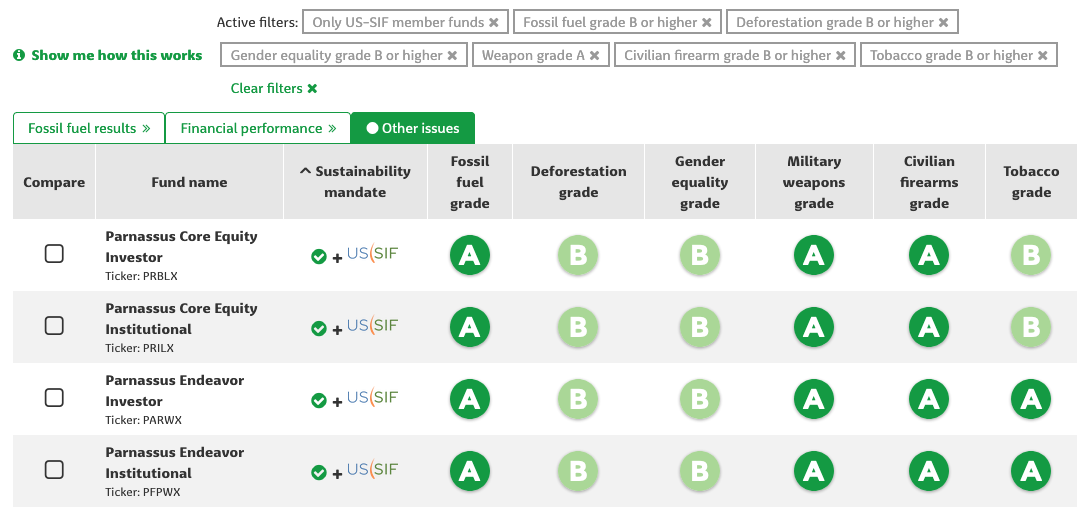This screenshot has width=1091, height=513.
Task: Click fossil fuel grade A badge for PFPWX
Action: [470, 471]
